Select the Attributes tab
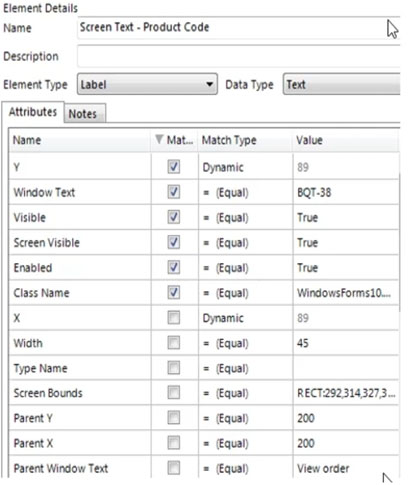 coord(33,112)
